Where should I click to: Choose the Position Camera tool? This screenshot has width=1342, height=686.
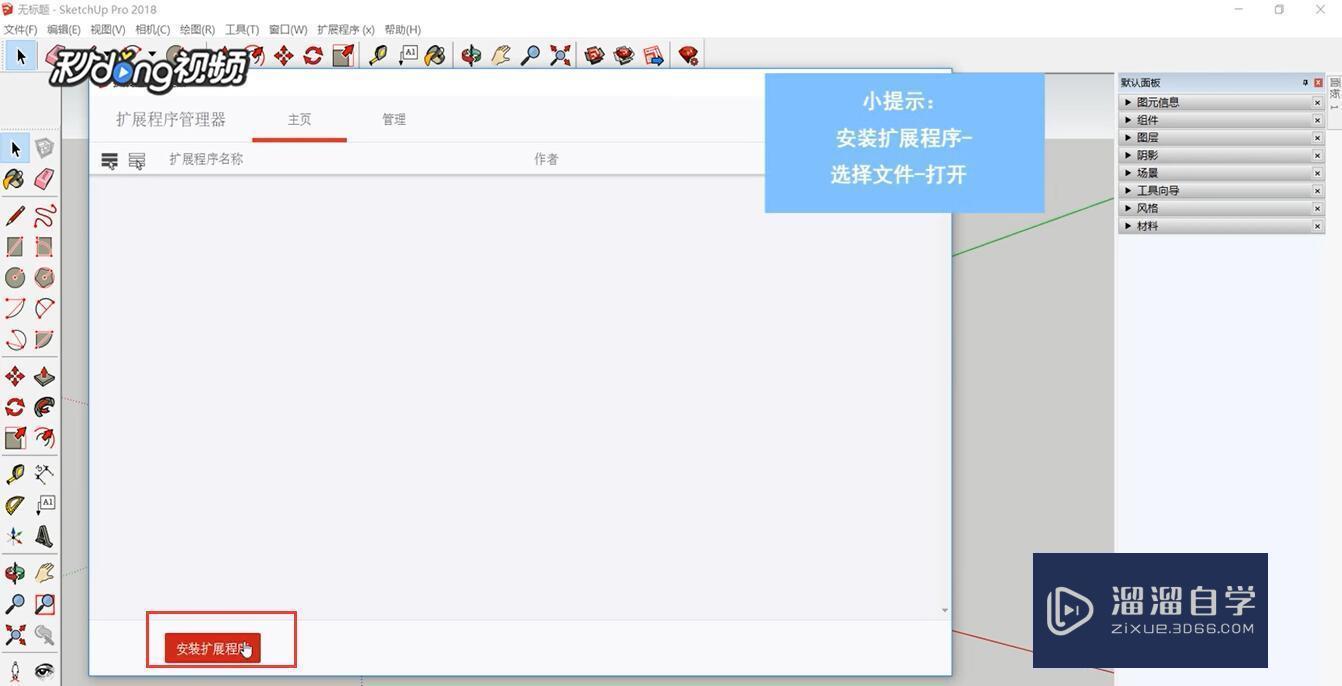(15, 671)
